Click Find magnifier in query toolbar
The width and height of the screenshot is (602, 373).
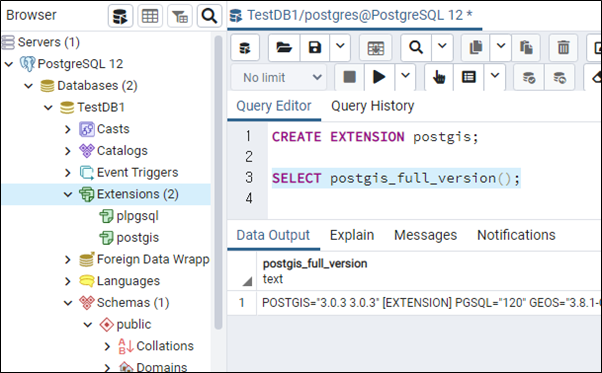[416, 48]
